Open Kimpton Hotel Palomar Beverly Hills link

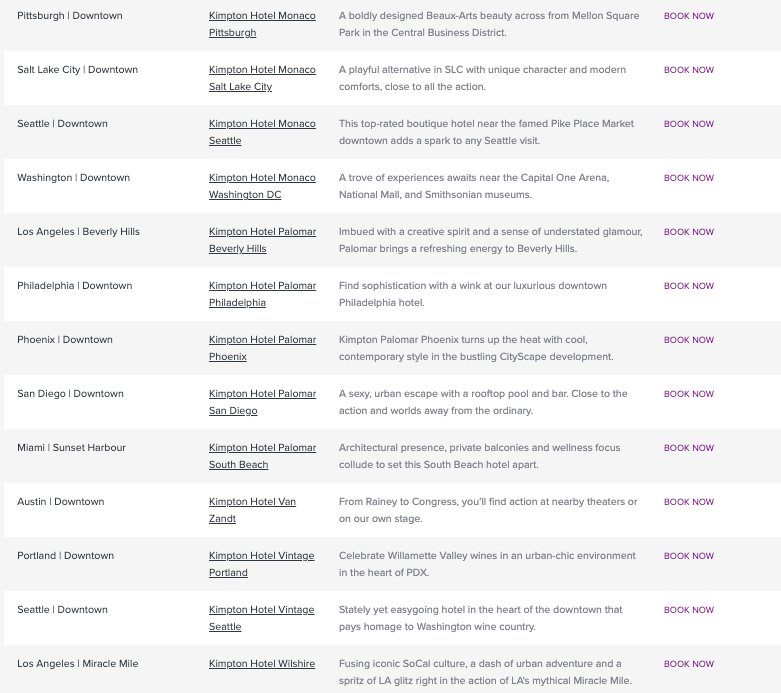pyautogui.click(x=262, y=240)
